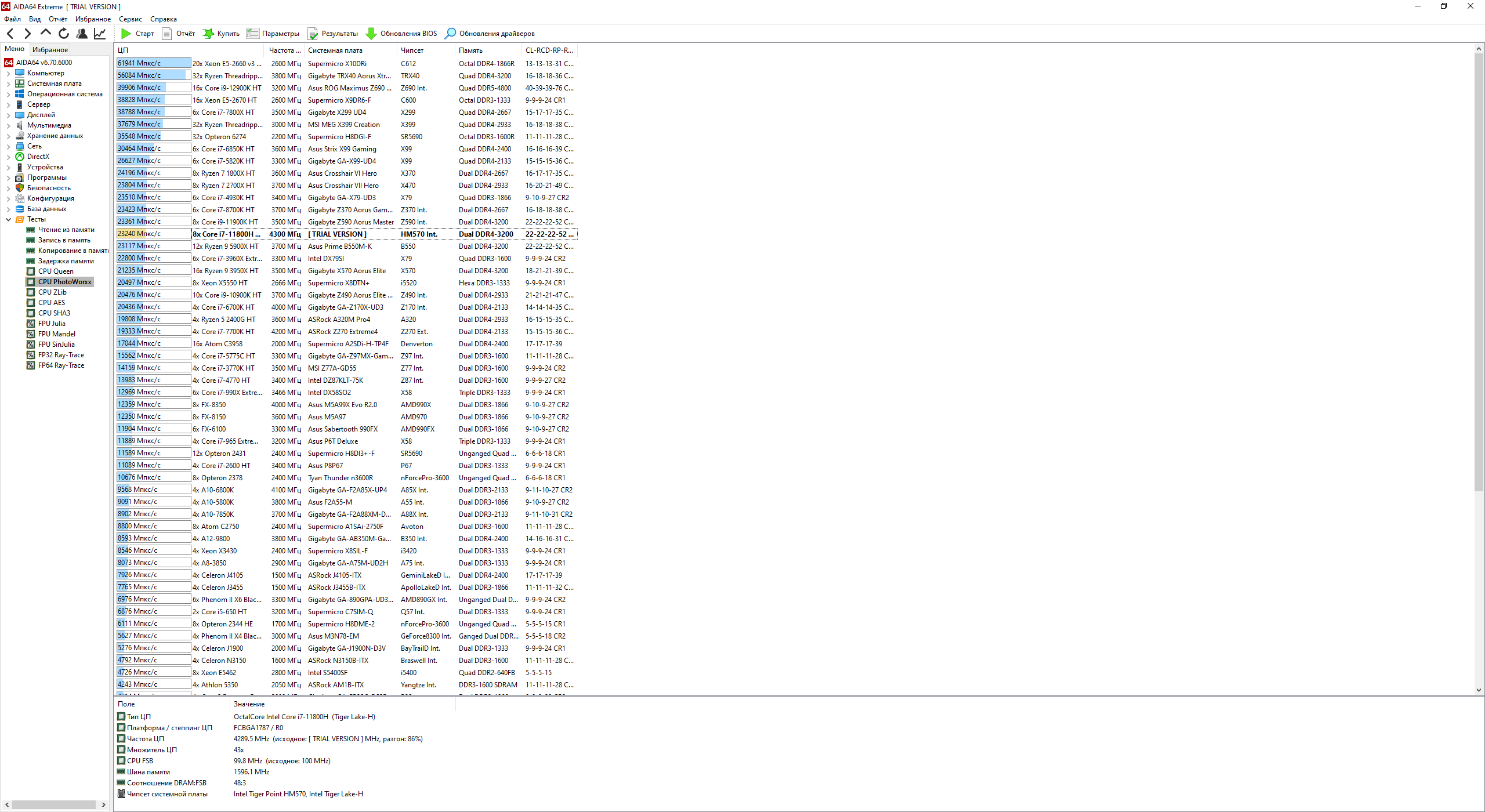Click the user profile icon in toolbar
Image resolution: width=1485 pixels, height=812 pixels.
click(x=82, y=34)
